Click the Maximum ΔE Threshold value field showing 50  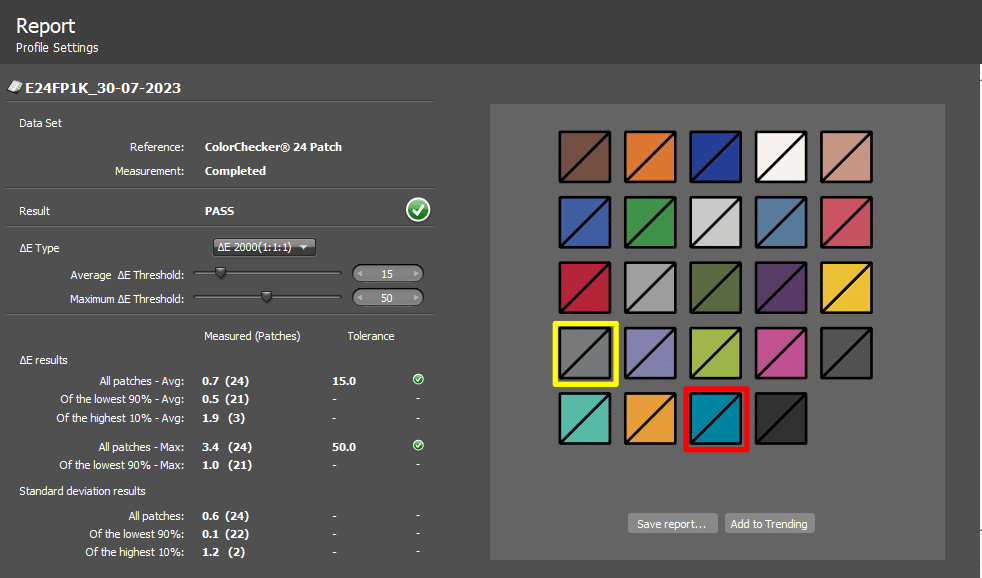387,298
